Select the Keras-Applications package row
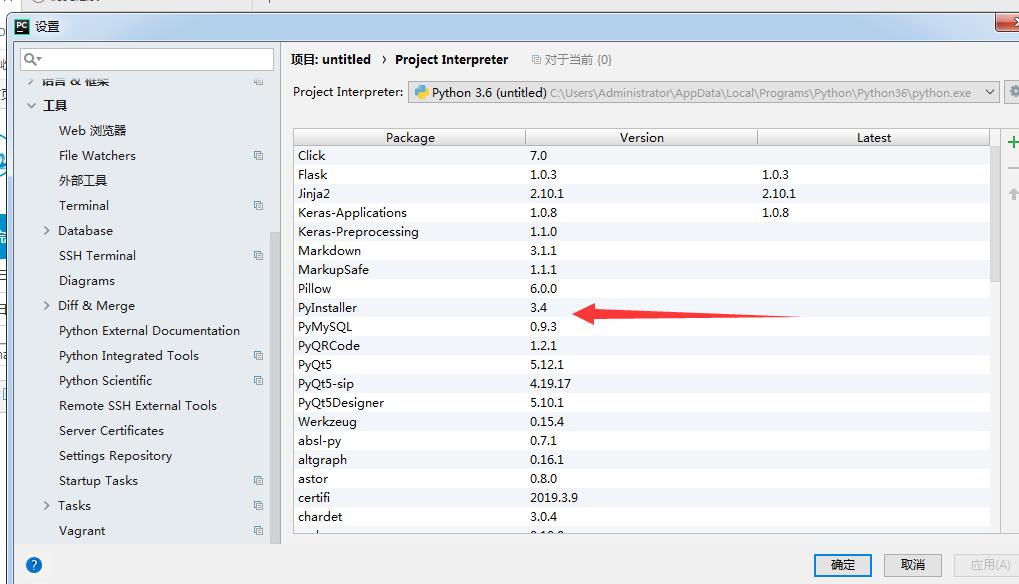 (x=641, y=212)
